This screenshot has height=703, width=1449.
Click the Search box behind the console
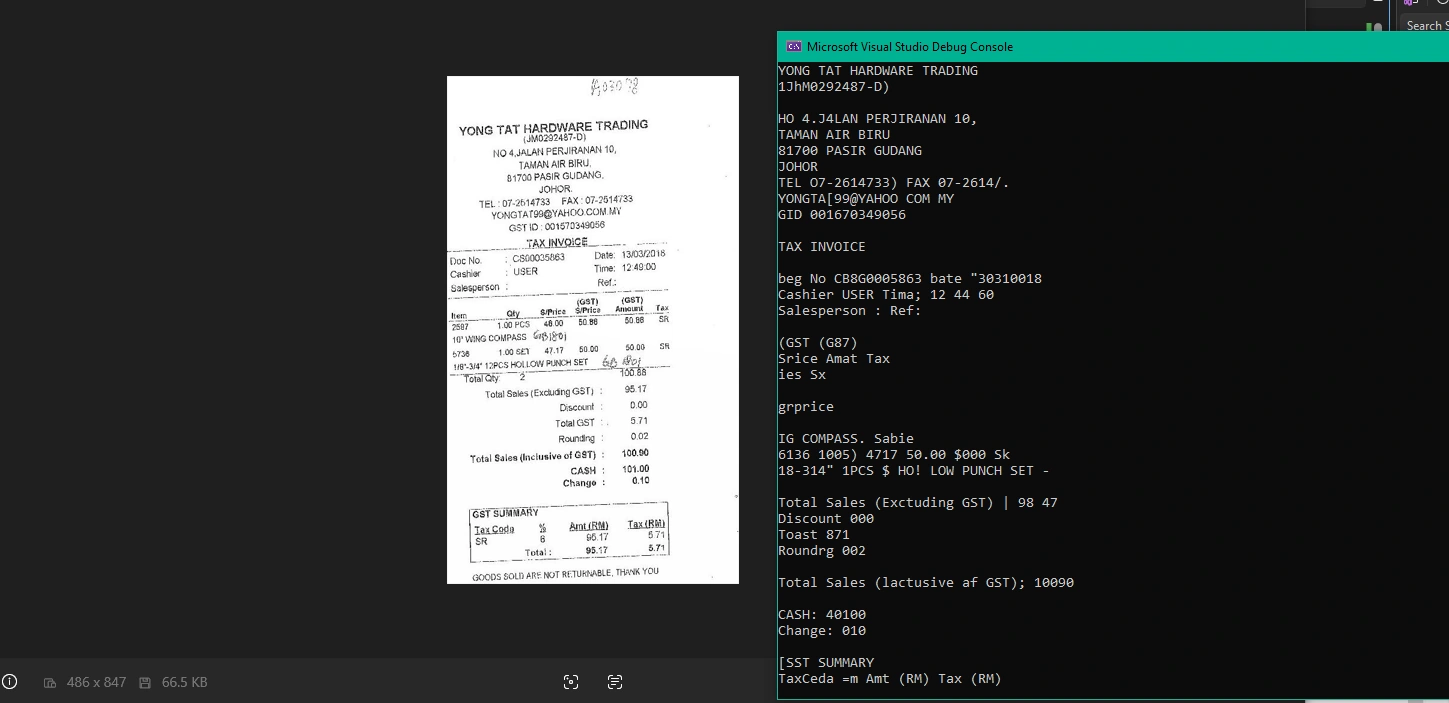(x=1424, y=26)
